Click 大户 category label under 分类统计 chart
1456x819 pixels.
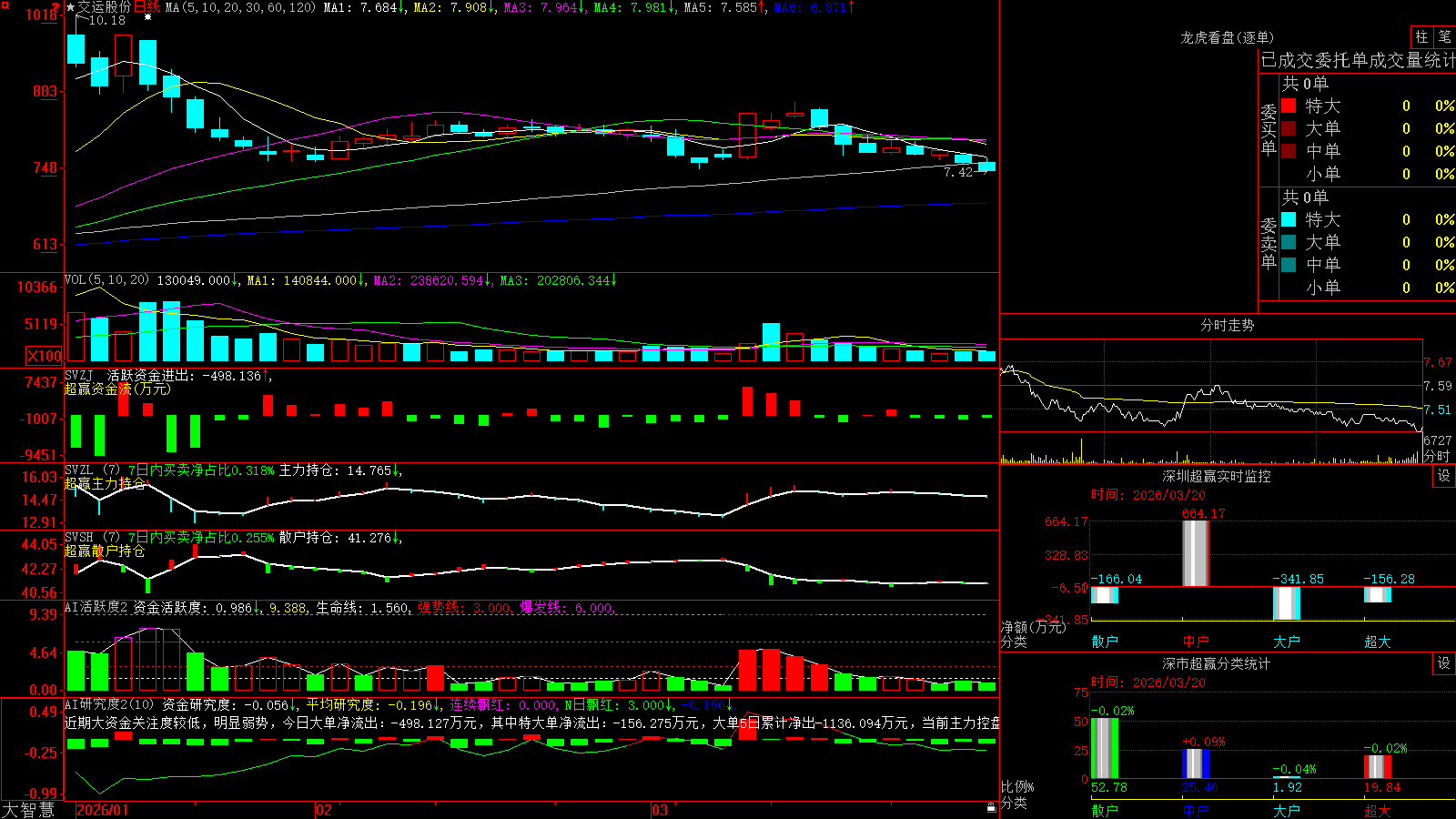pyautogui.click(x=1287, y=811)
